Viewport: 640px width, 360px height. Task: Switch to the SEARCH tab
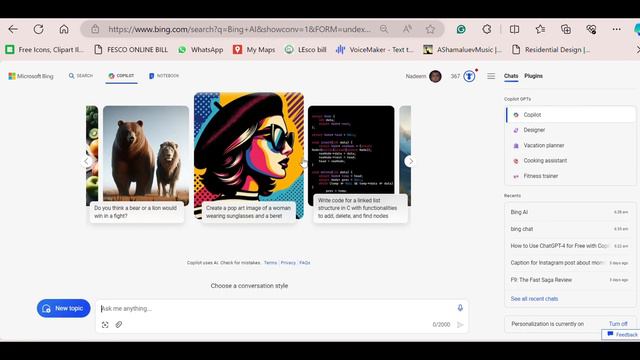(81, 76)
